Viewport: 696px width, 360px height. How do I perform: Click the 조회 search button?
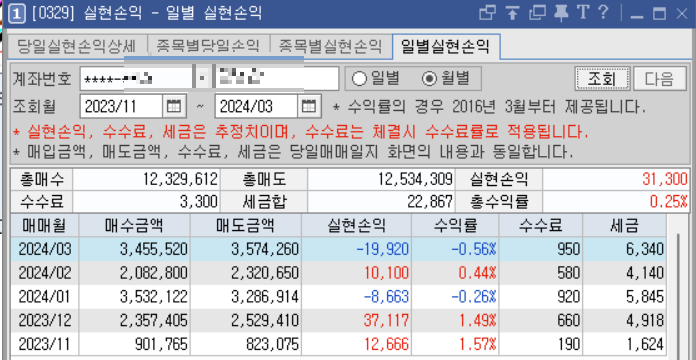coord(602,79)
